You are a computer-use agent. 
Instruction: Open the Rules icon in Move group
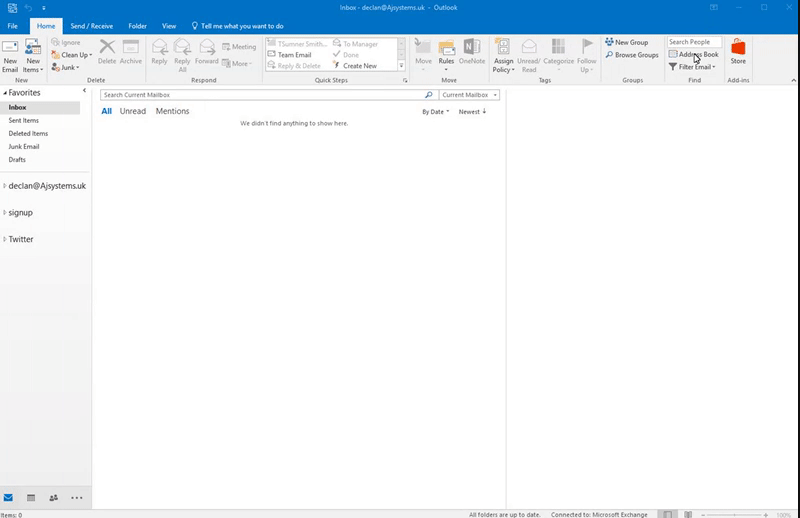click(x=446, y=50)
